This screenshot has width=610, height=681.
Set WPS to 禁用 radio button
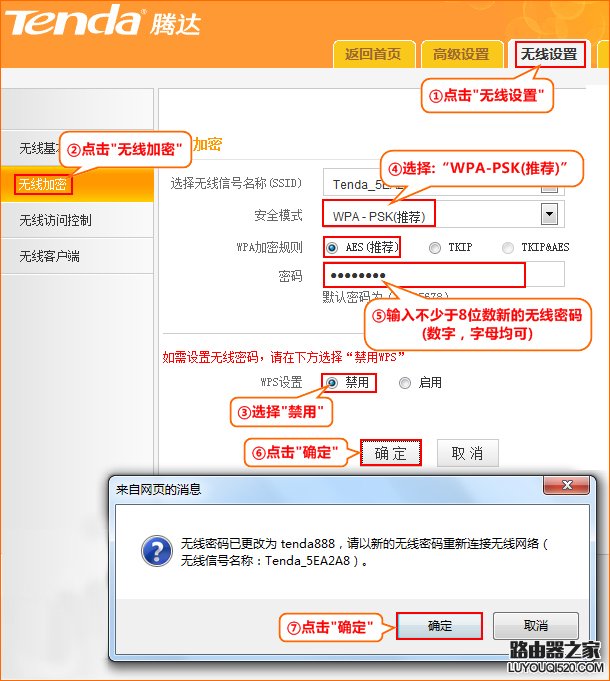tap(331, 382)
